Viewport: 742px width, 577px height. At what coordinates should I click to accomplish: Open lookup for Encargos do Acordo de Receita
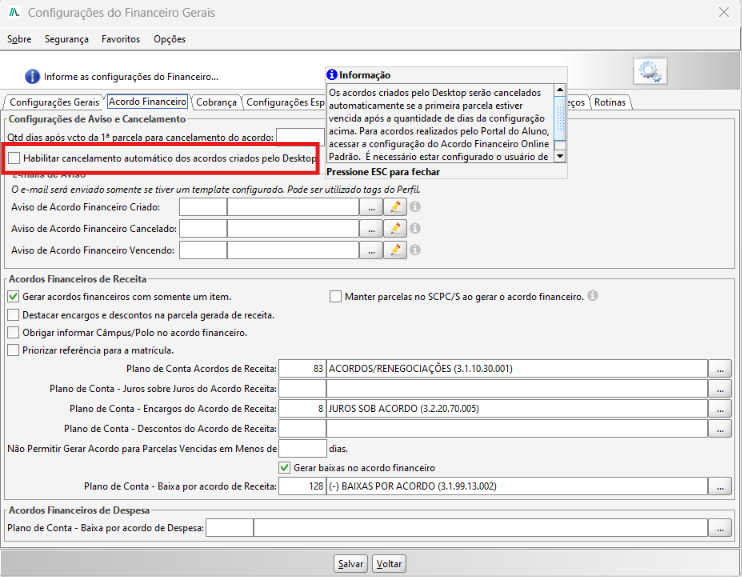click(x=720, y=408)
